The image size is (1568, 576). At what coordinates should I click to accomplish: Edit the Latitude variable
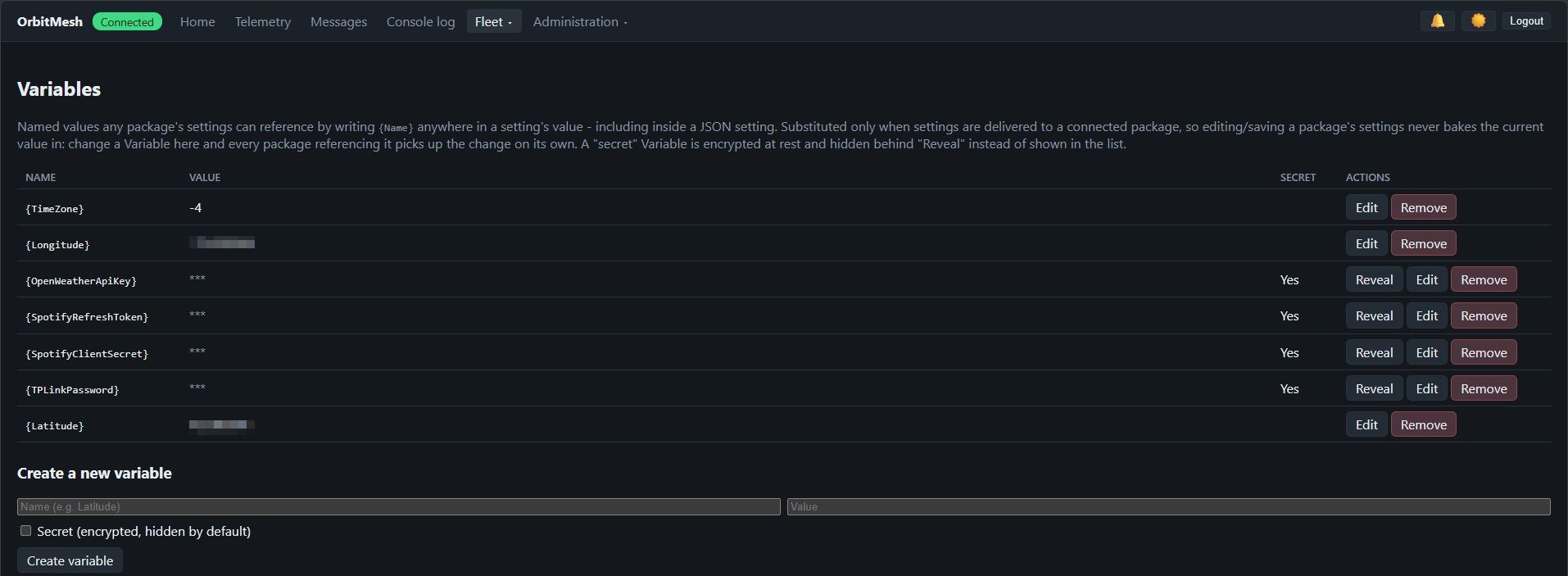pyautogui.click(x=1366, y=424)
